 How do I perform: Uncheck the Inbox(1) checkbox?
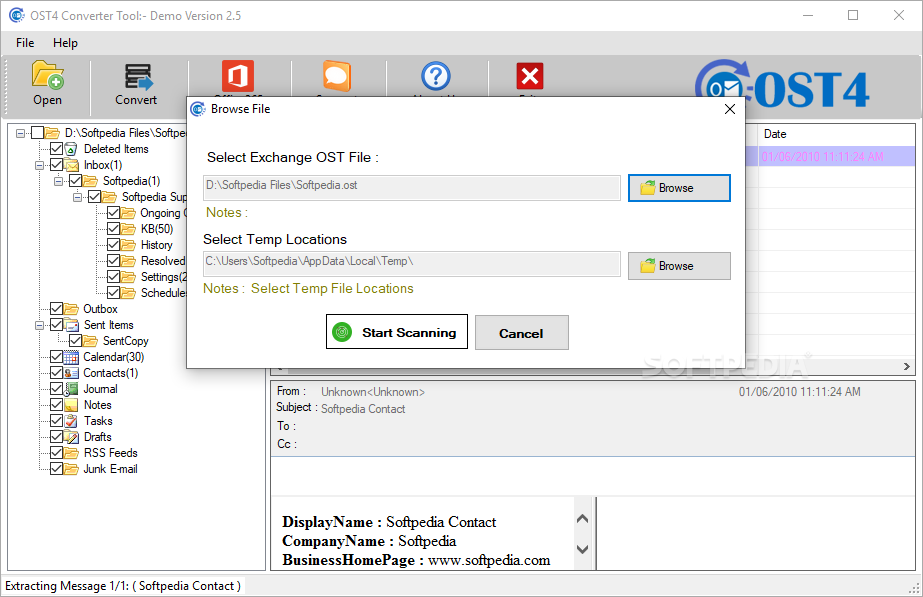click(x=57, y=164)
